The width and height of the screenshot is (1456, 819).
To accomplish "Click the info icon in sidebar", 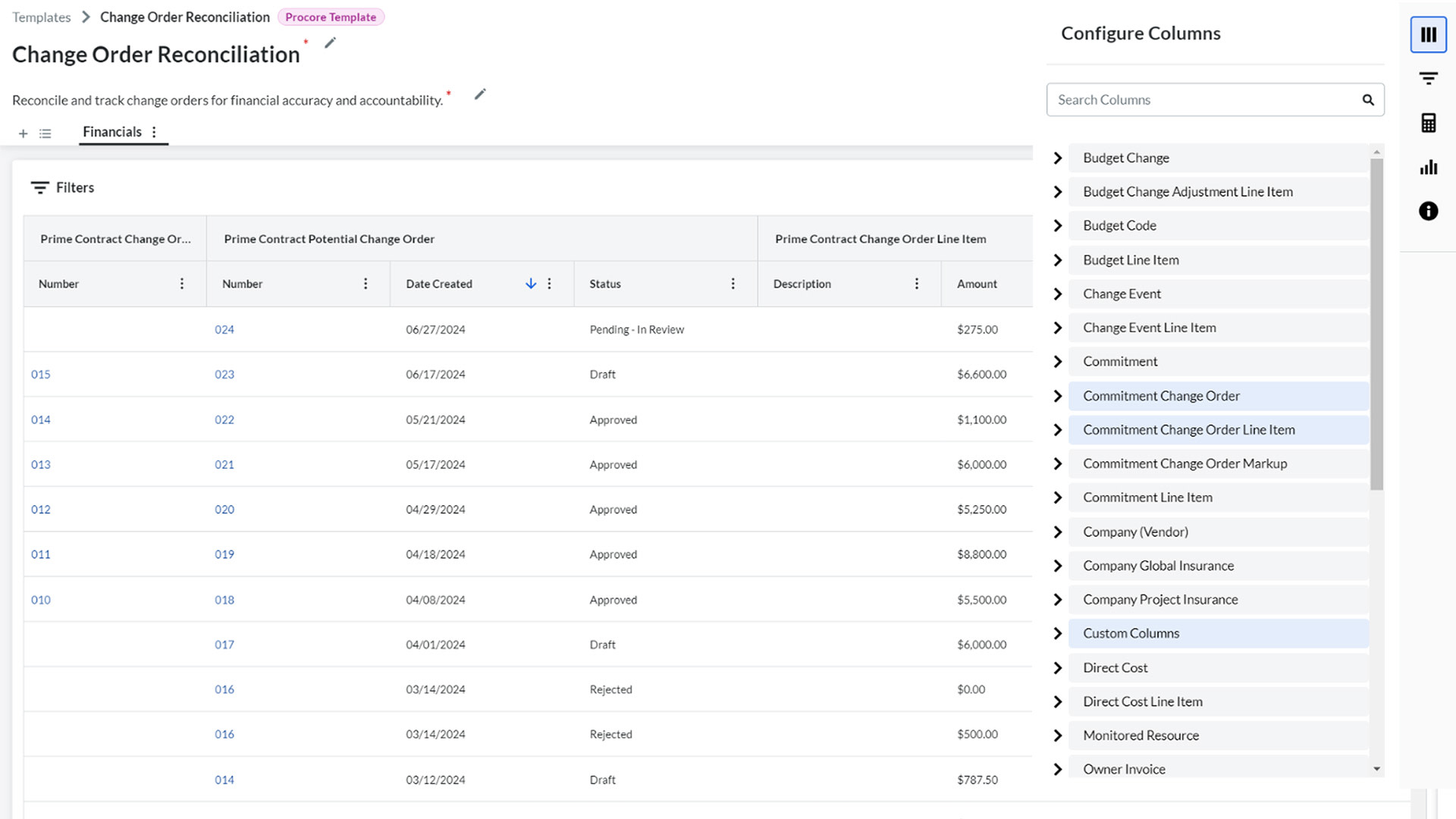I will [x=1429, y=211].
